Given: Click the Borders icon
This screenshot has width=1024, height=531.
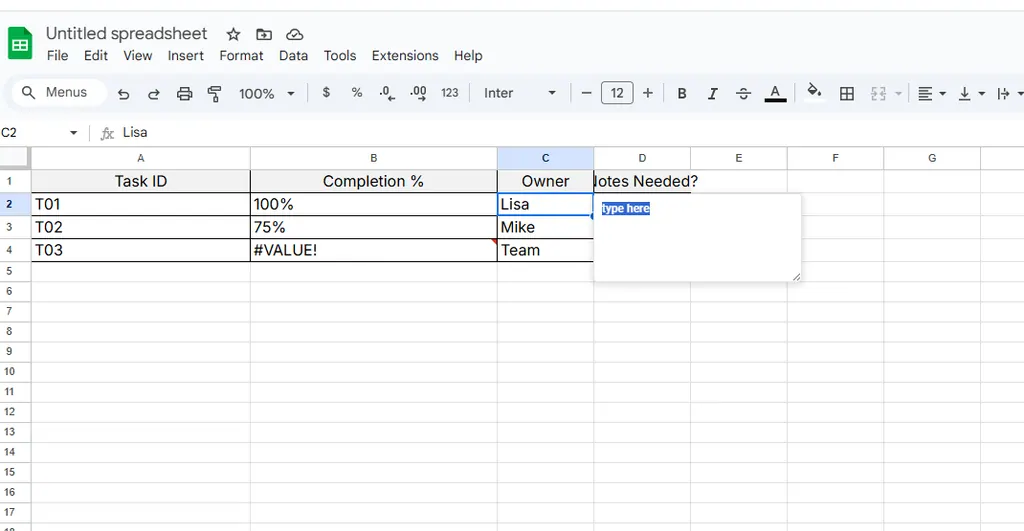Looking at the screenshot, I should (847, 93).
